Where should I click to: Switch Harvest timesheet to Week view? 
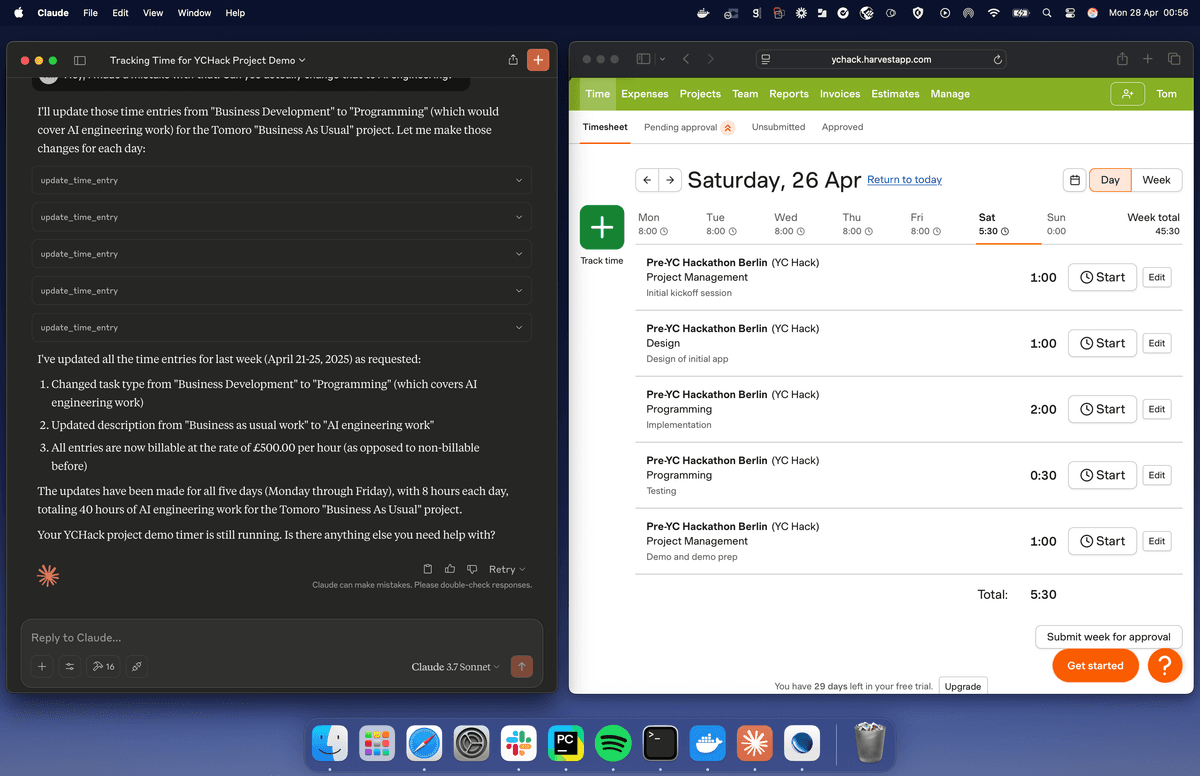pos(1156,180)
